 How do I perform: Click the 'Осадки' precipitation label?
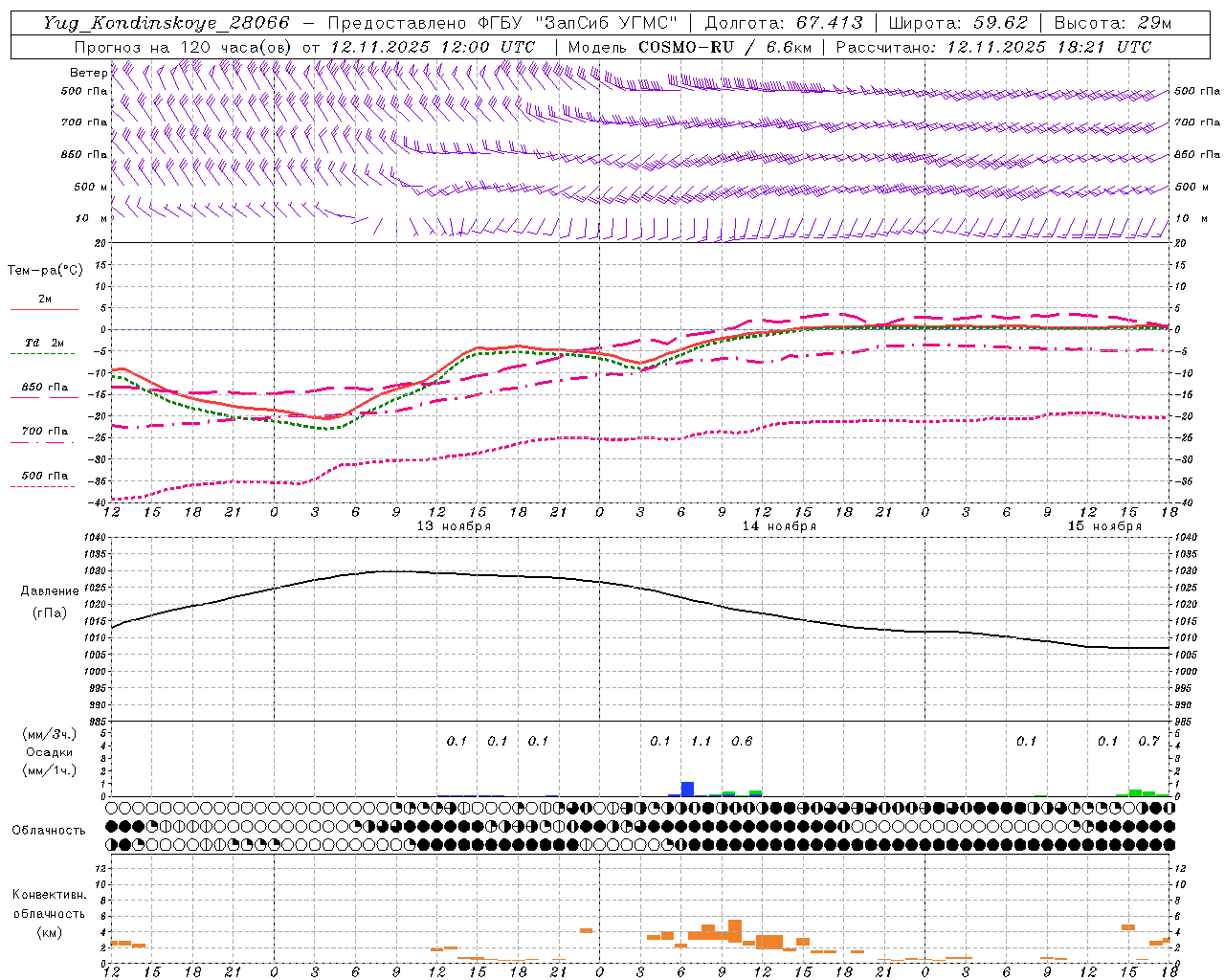pos(50,752)
